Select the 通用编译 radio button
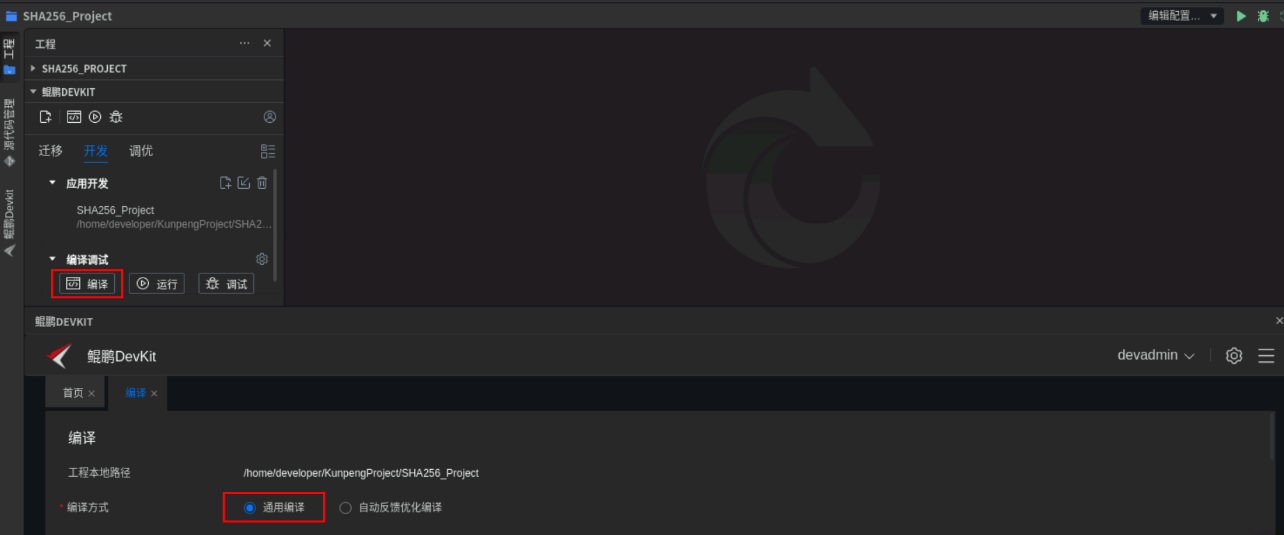1284x535 pixels. tap(250, 508)
